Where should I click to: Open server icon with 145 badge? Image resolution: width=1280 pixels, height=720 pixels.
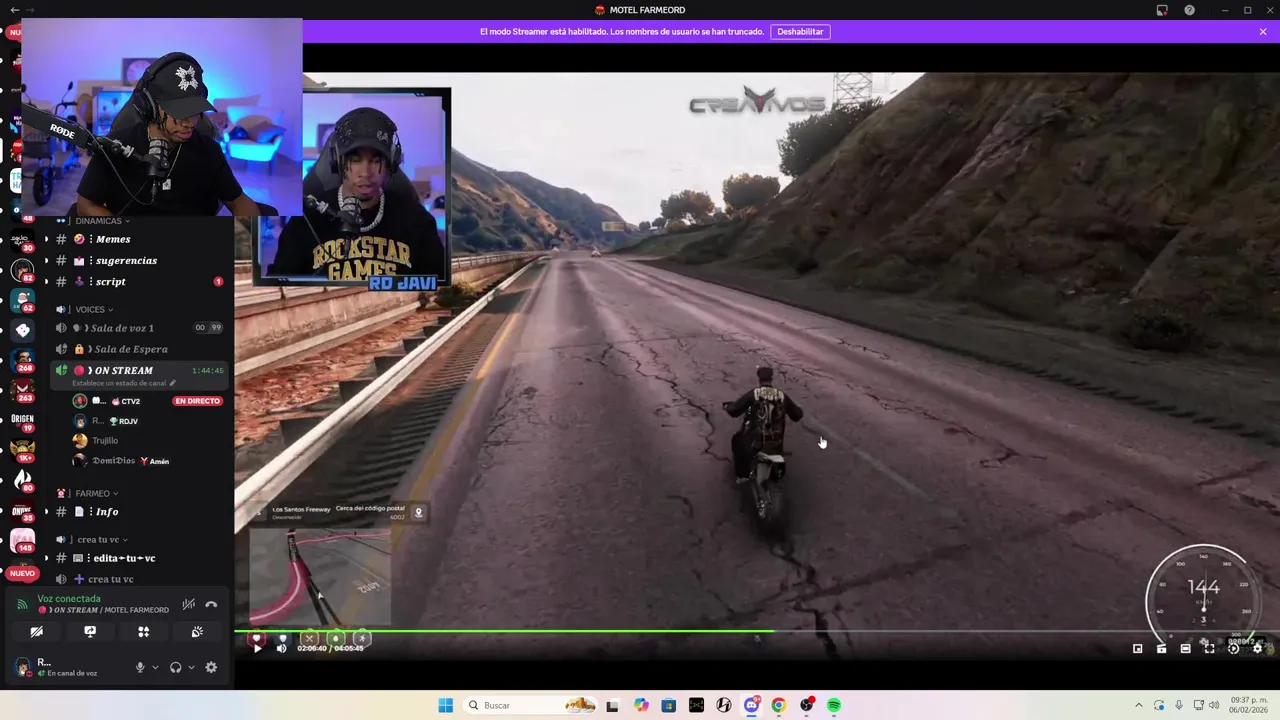pos(22,540)
